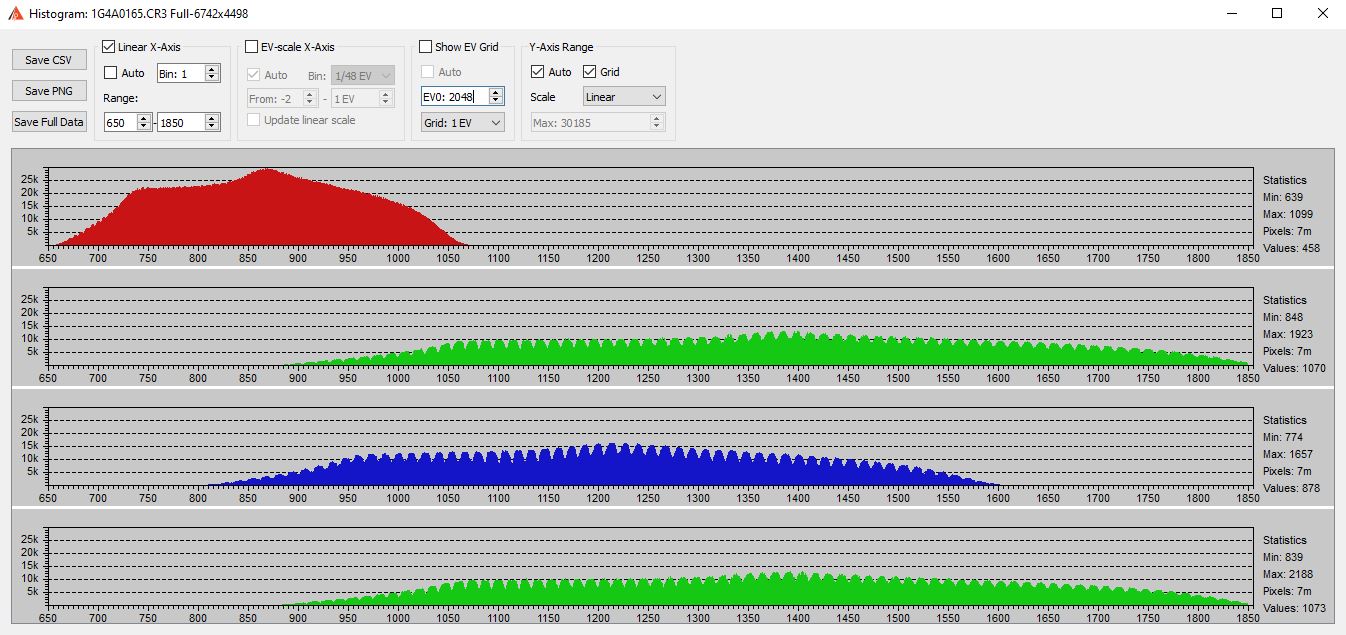This screenshot has width=1346, height=635.
Task: Maximize the histogram window
Action: (1277, 14)
